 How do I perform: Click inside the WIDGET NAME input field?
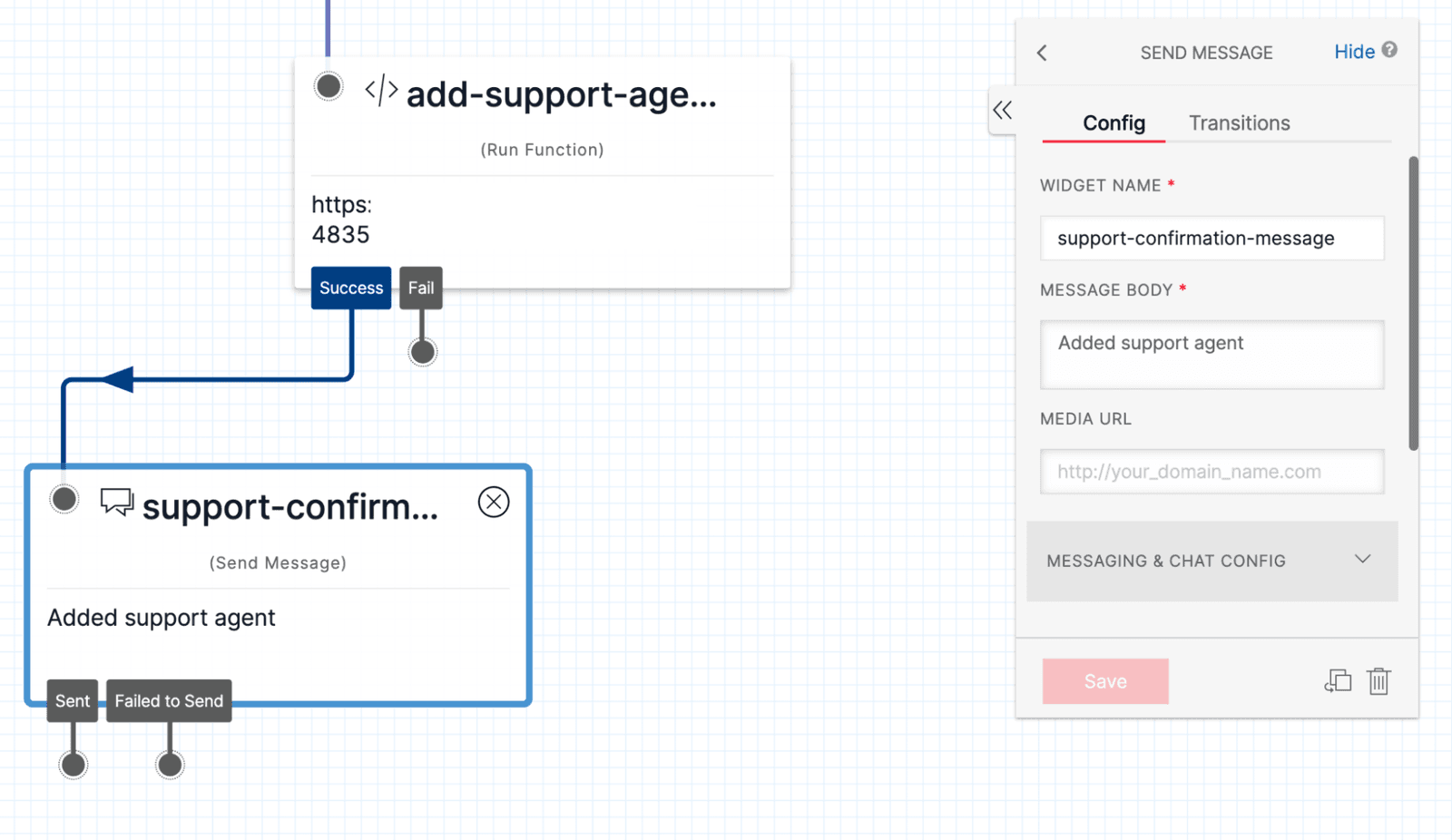point(1212,238)
